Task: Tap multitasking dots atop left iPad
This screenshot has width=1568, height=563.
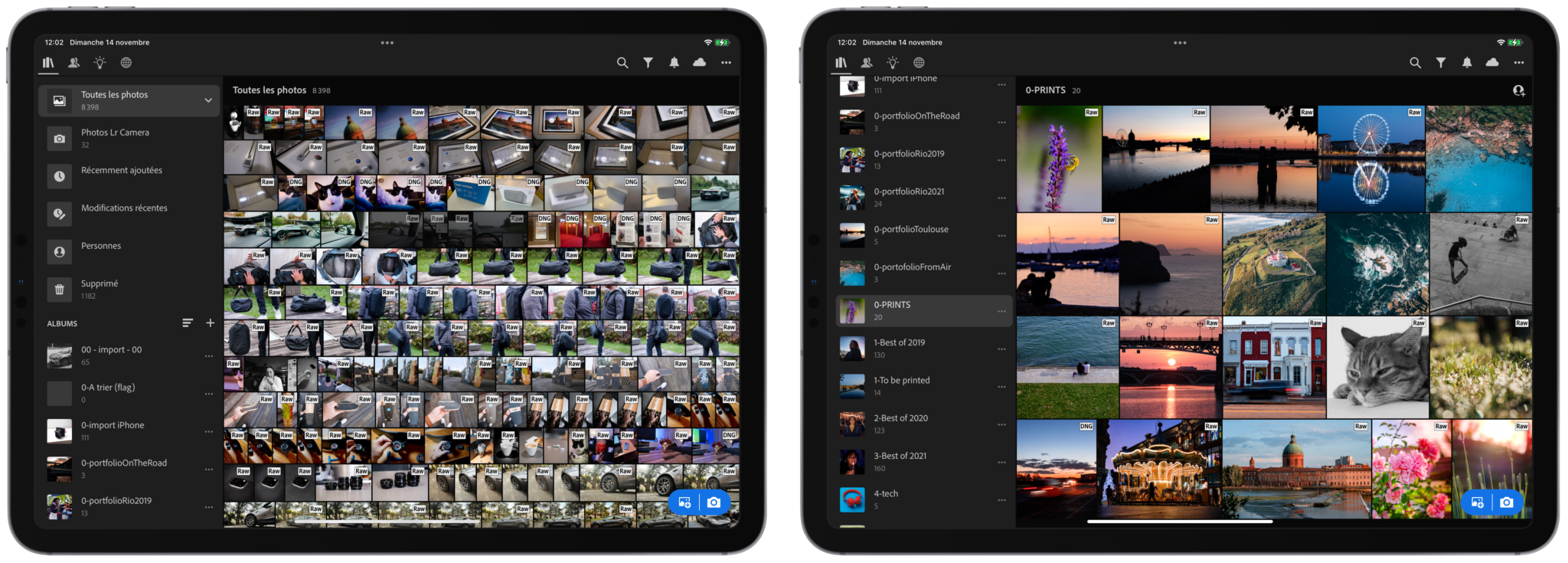Action: coord(387,43)
